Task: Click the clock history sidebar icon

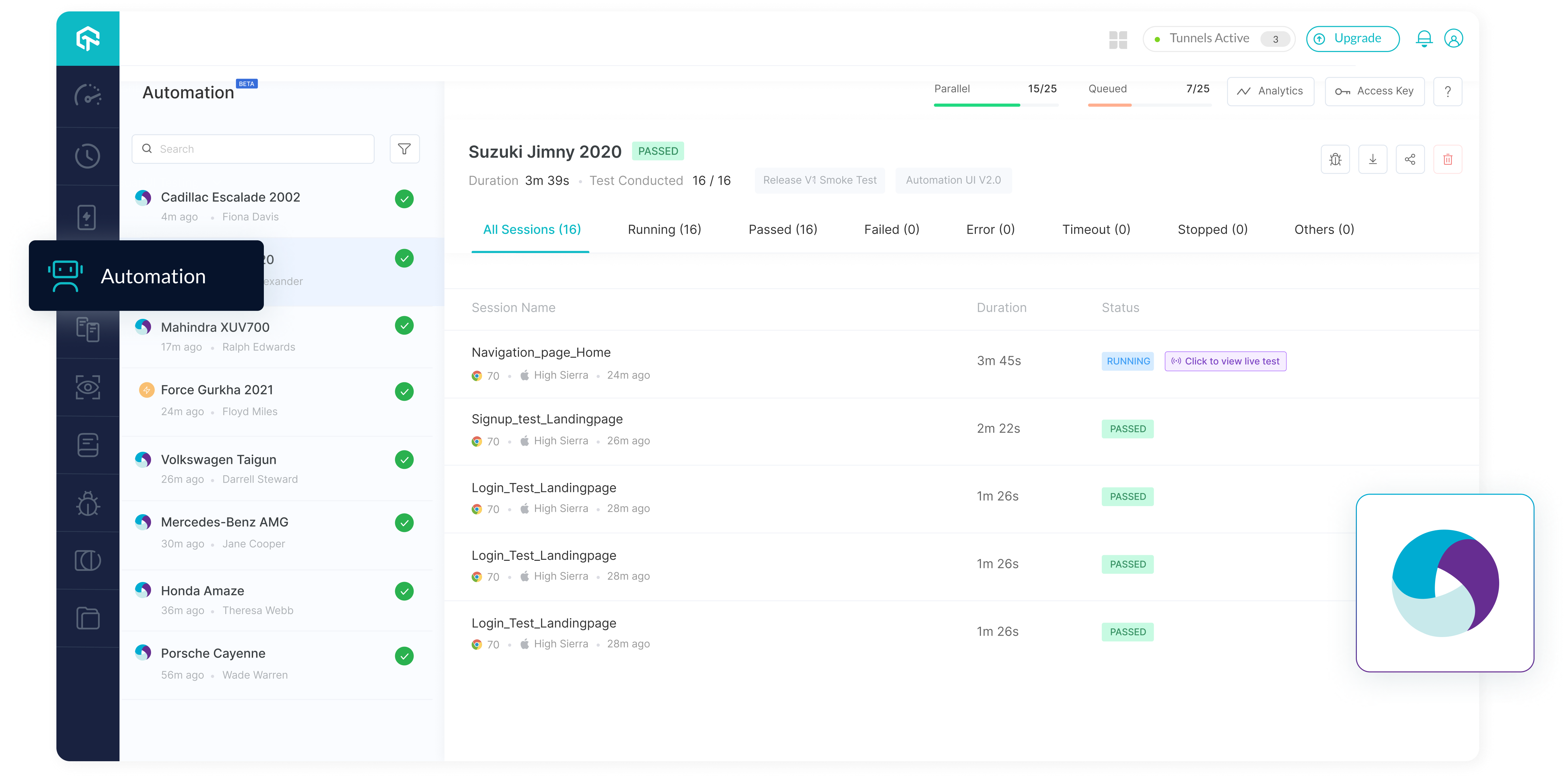Action: pyautogui.click(x=88, y=156)
